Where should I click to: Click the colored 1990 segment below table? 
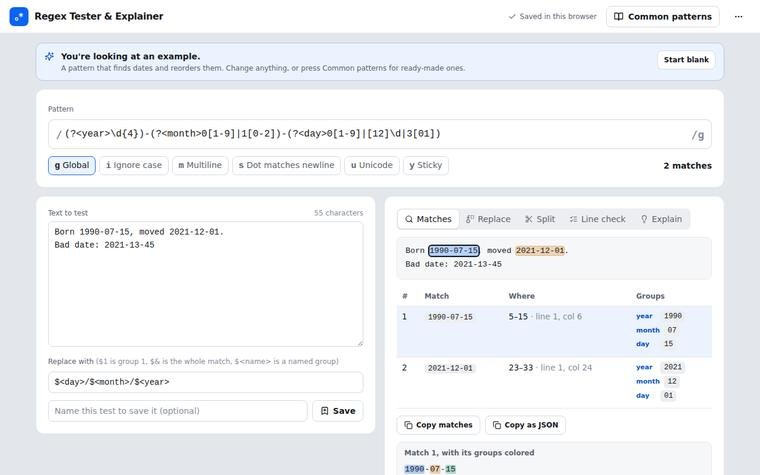(x=414, y=469)
